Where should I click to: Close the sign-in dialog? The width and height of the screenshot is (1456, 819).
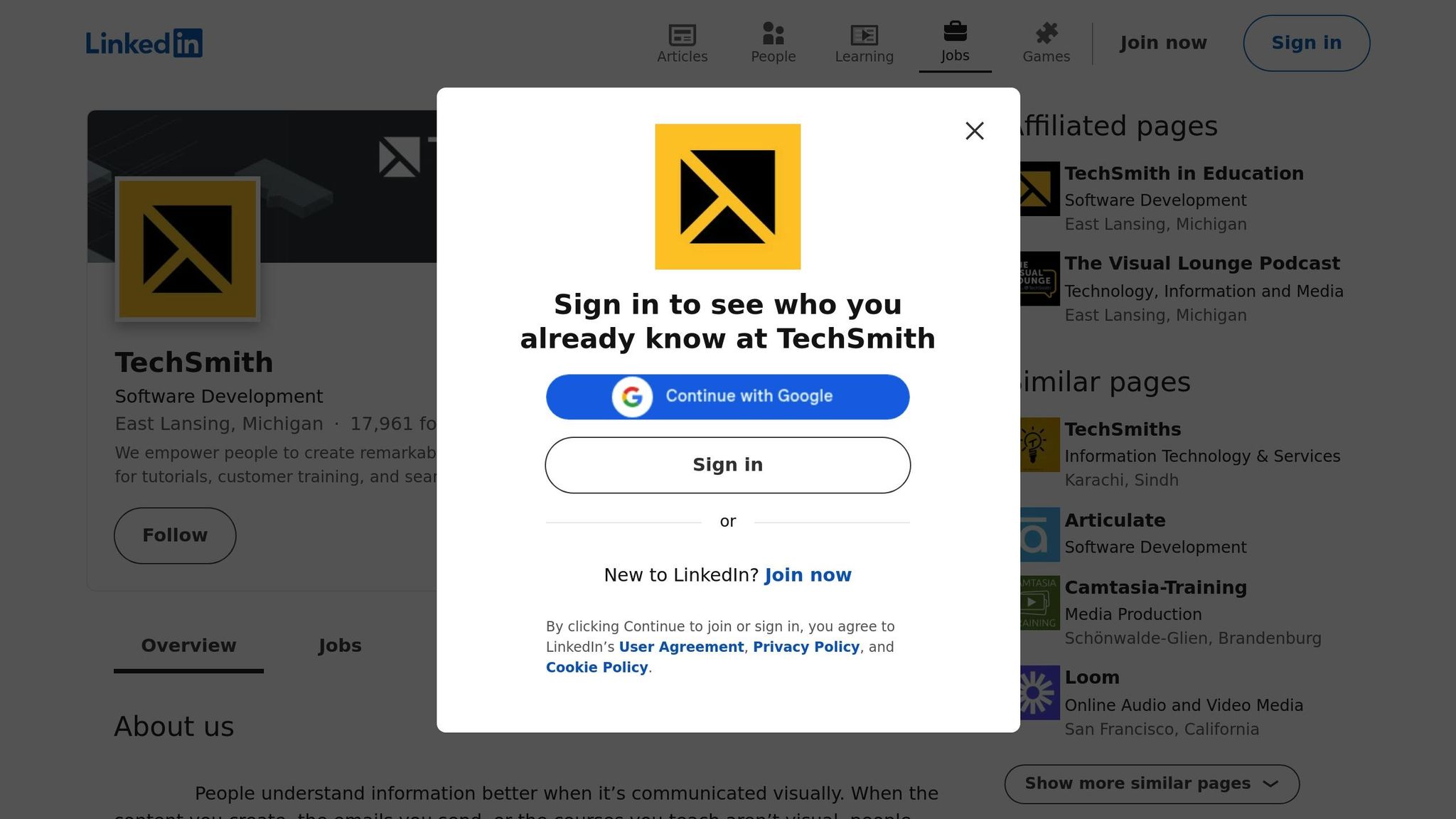(975, 131)
